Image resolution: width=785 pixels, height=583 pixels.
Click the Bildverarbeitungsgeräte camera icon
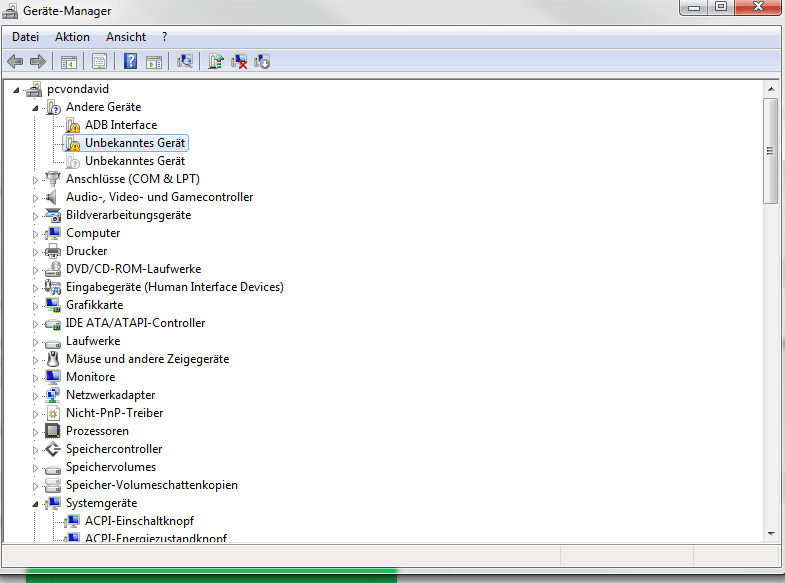53,215
